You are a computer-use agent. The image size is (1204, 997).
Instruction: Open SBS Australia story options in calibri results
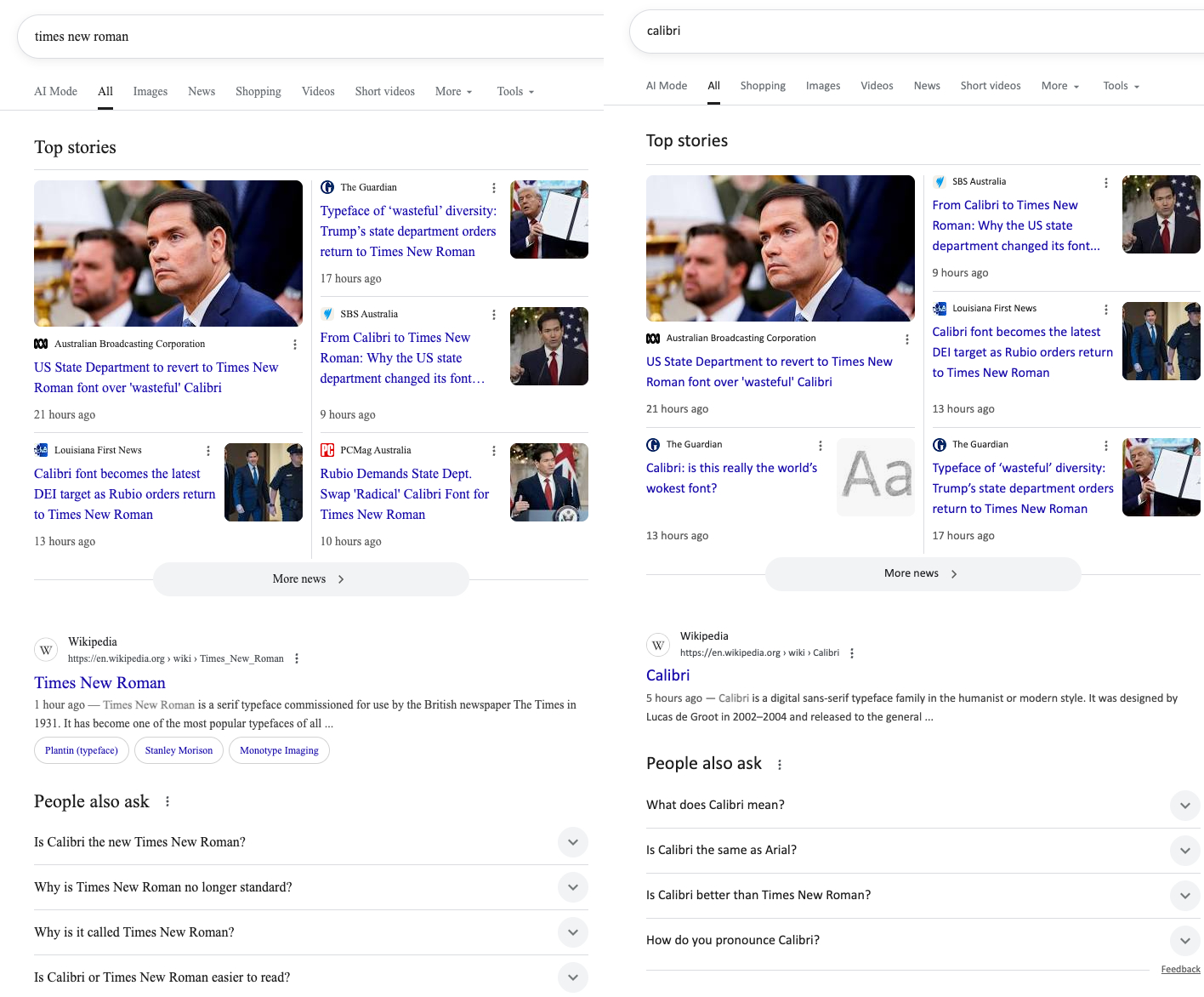coord(1106,183)
